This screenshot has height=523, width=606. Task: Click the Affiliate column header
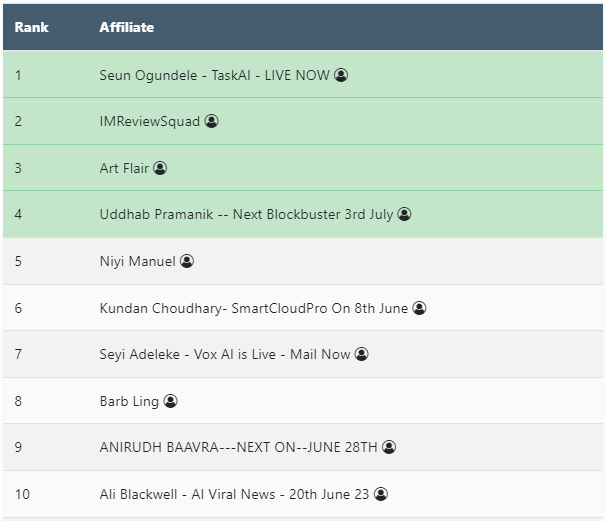[x=127, y=27]
